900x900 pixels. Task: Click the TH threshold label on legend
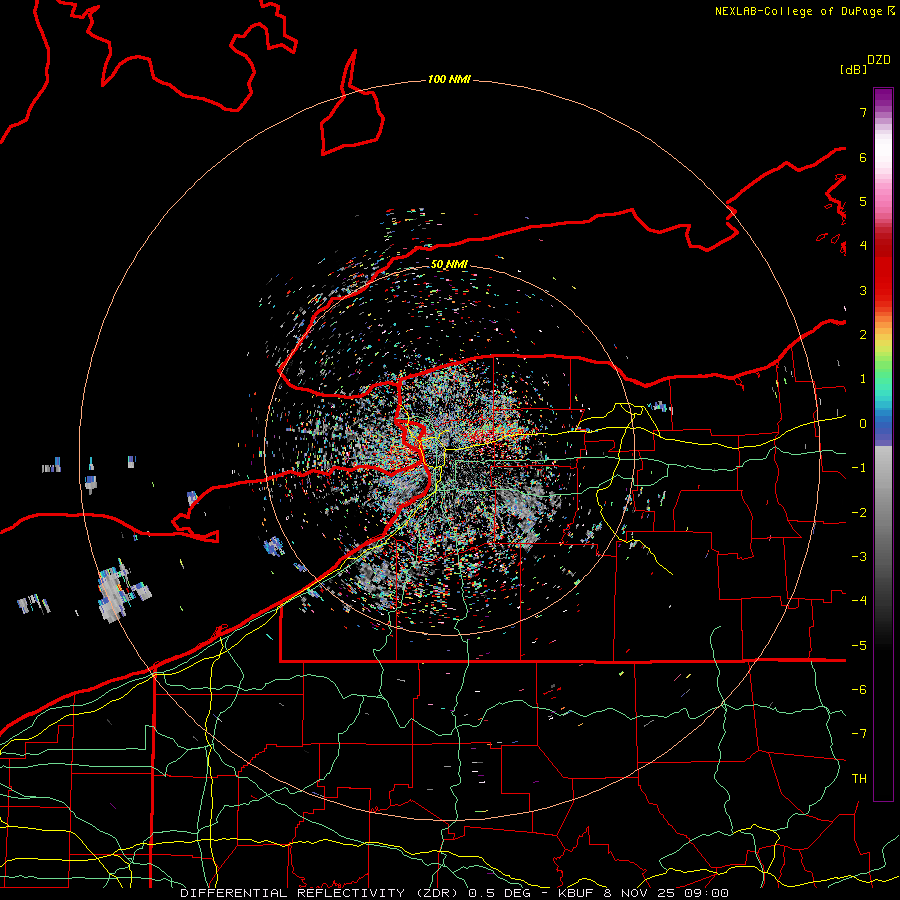859,779
